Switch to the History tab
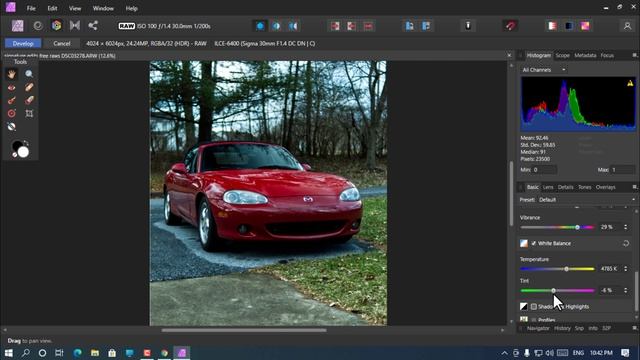Image resolution: width=640 pixels, height=360 pixels. point(562,328)
